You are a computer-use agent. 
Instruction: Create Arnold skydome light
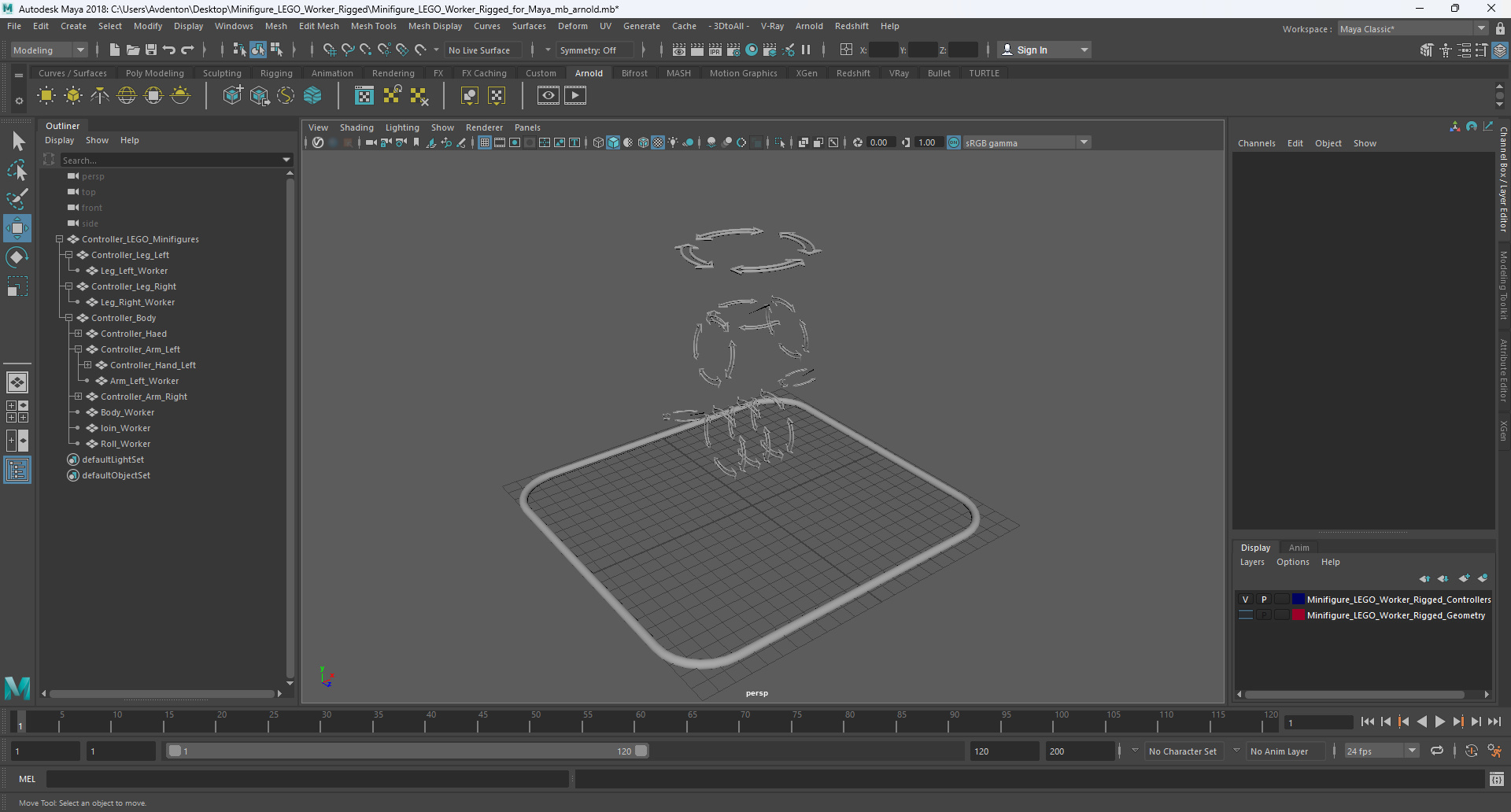(x=127, y=96)
